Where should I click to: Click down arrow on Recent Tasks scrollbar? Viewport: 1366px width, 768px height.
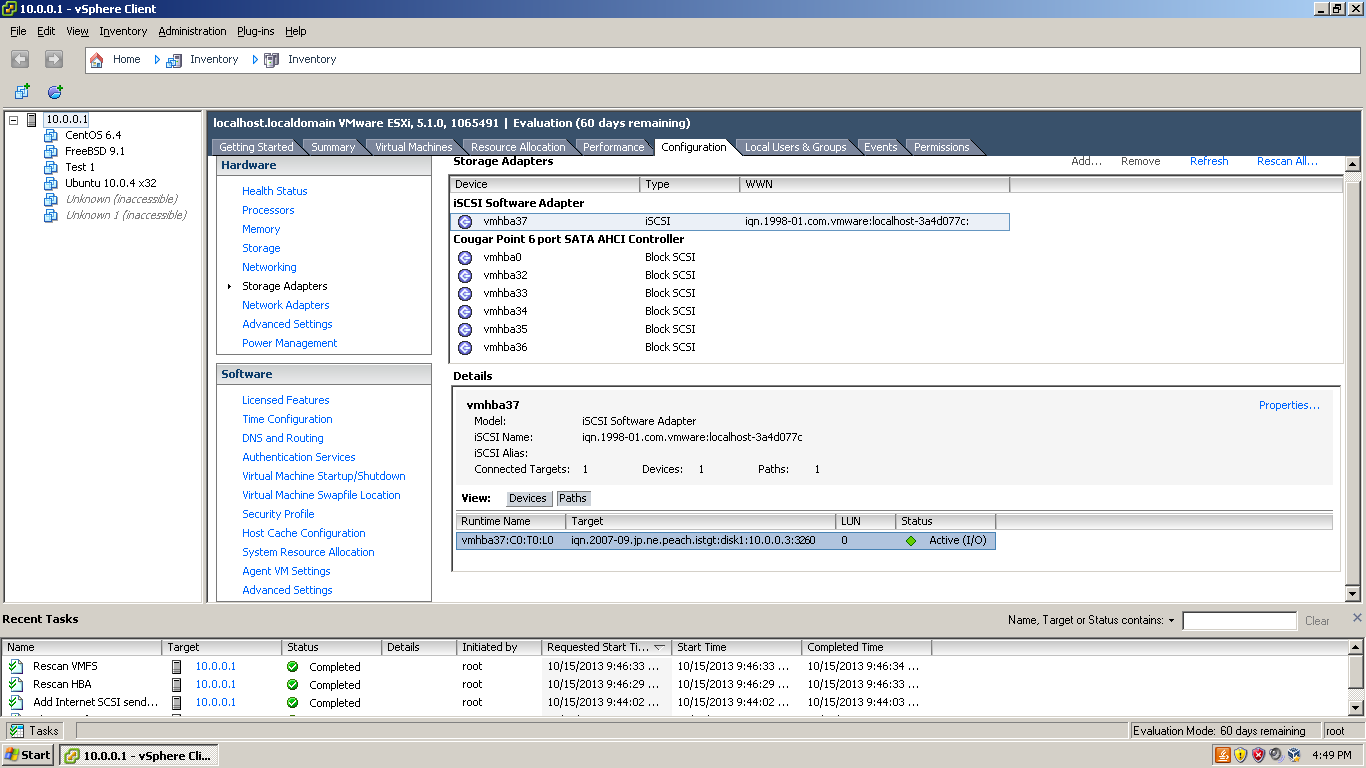click(1356, 708)
